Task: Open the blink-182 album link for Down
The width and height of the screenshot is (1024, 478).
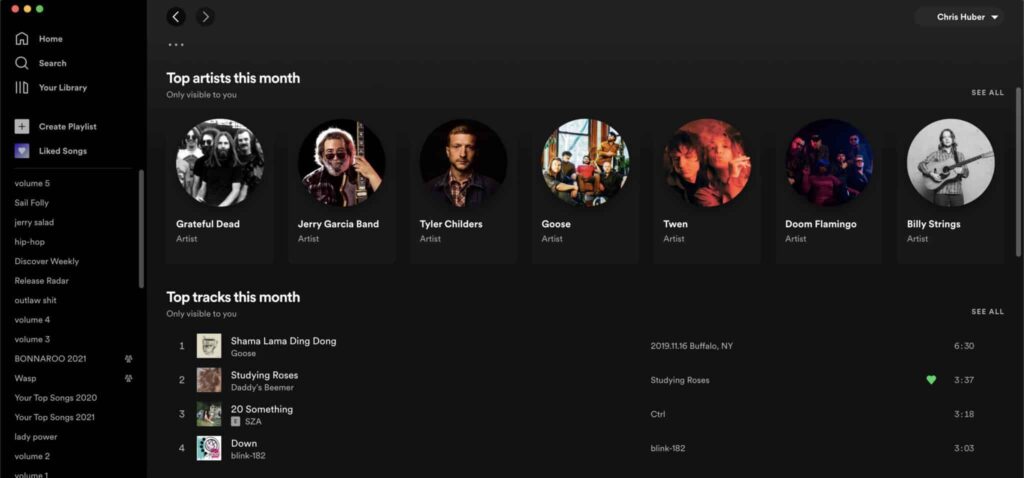Action: (x=667, y=448)
